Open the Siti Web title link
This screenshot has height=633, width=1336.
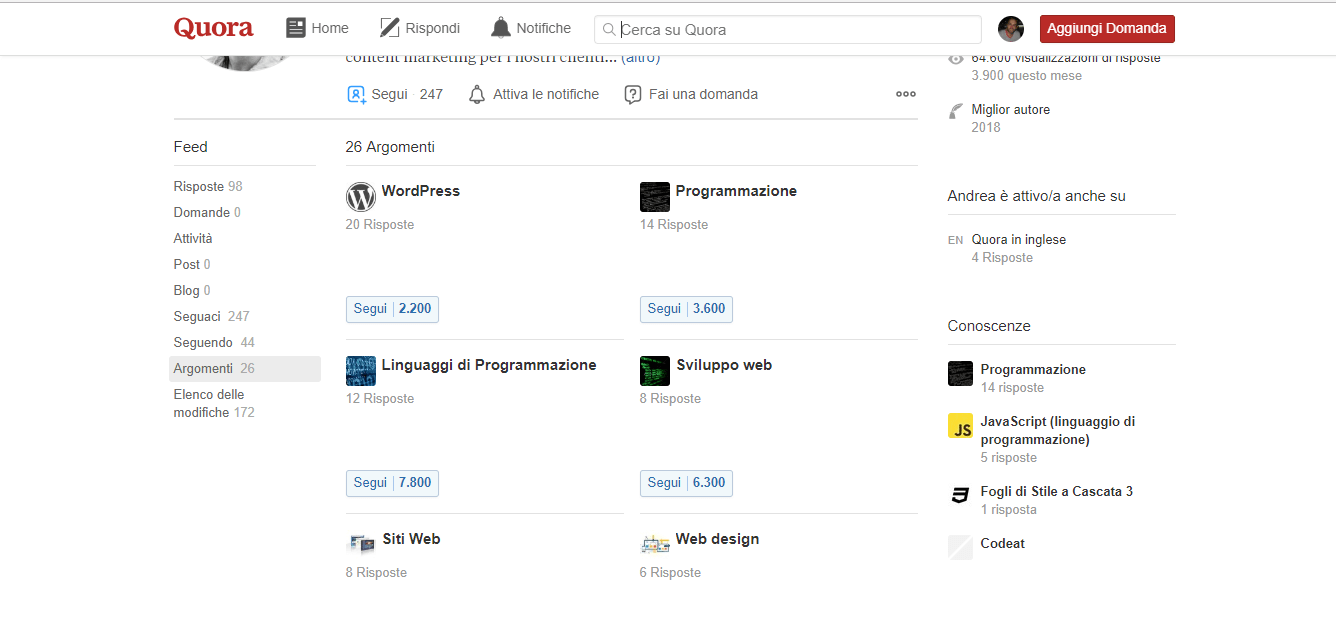(x=411, y=539)
